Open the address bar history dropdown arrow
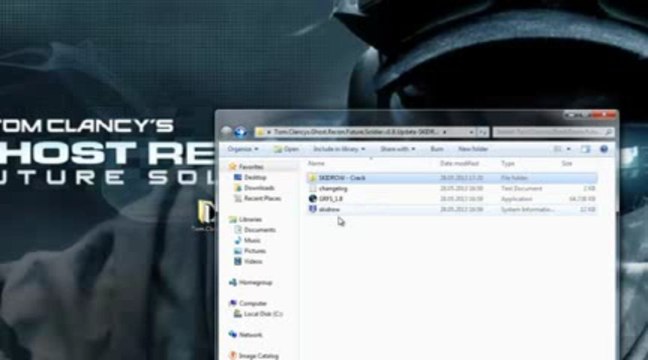Image resolution: width=648 pixels, height=360 pixels. tap(471, 132)
